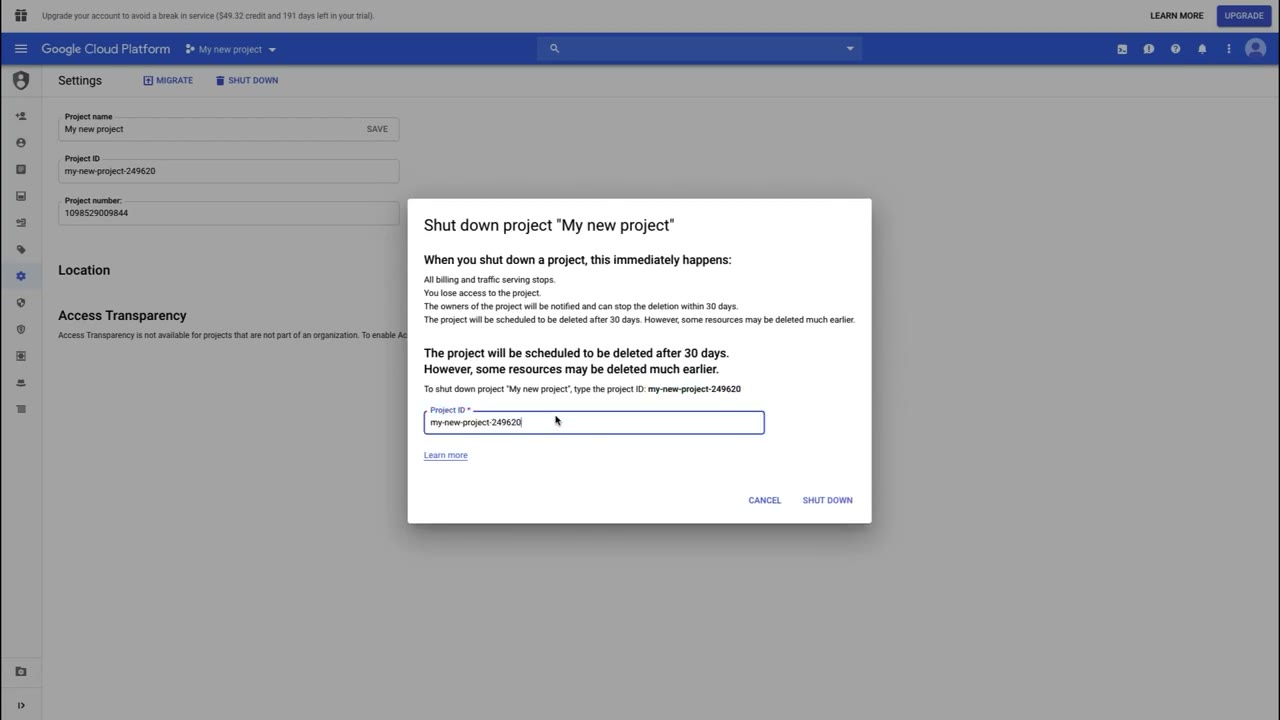The height and width of the screenshot is (720, 1280).
Task: Open the list-lines sidebar icon
Action: [21, 409]
